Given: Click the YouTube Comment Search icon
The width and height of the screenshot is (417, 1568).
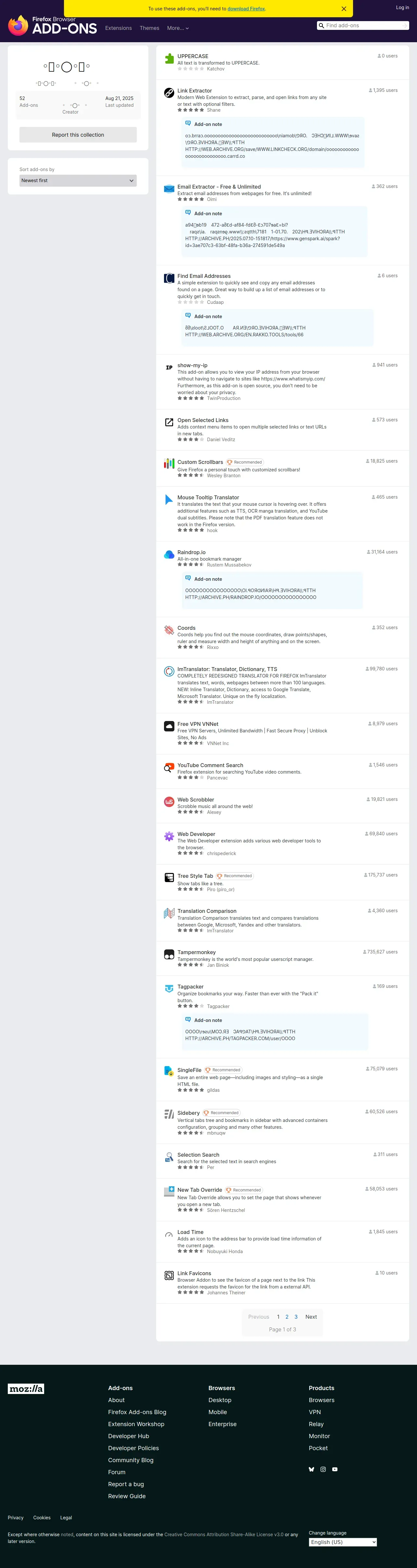Looking at the screenshot, I should 169,767.
